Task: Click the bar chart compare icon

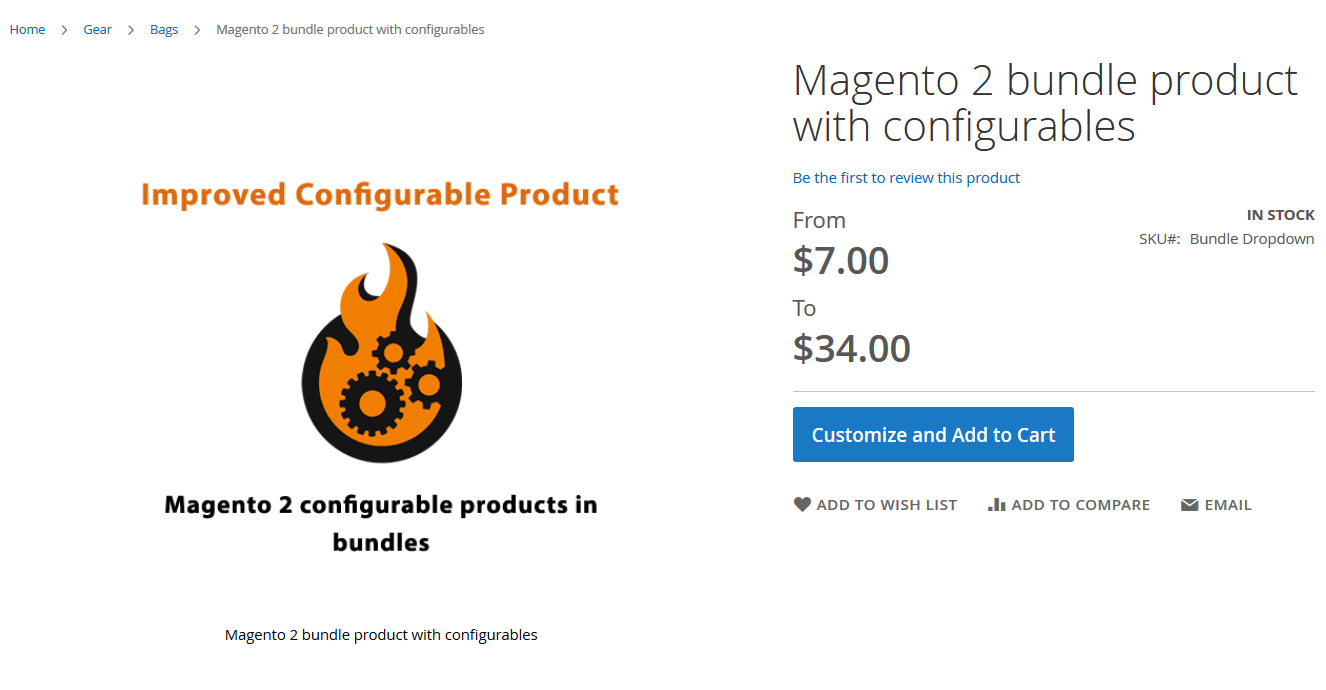Action: pyautogui.click(x=996, y=504)
